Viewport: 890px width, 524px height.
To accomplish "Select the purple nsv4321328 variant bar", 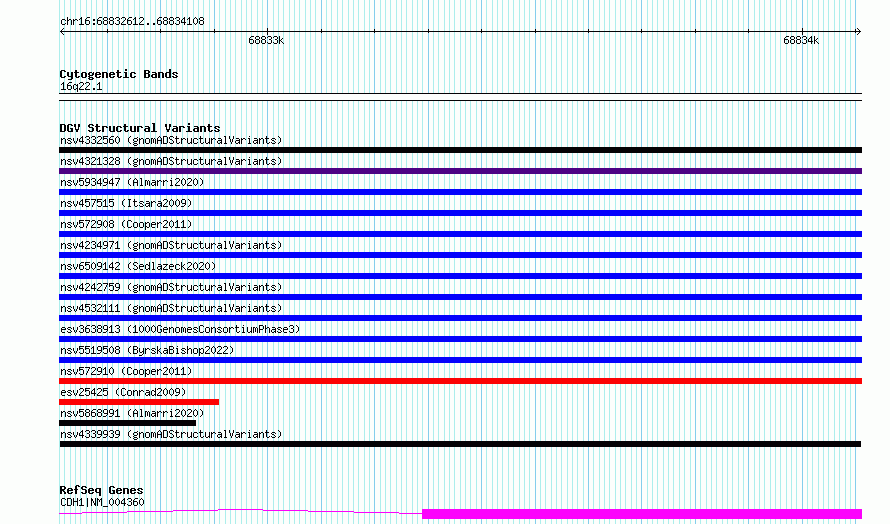I will (460, 171).
